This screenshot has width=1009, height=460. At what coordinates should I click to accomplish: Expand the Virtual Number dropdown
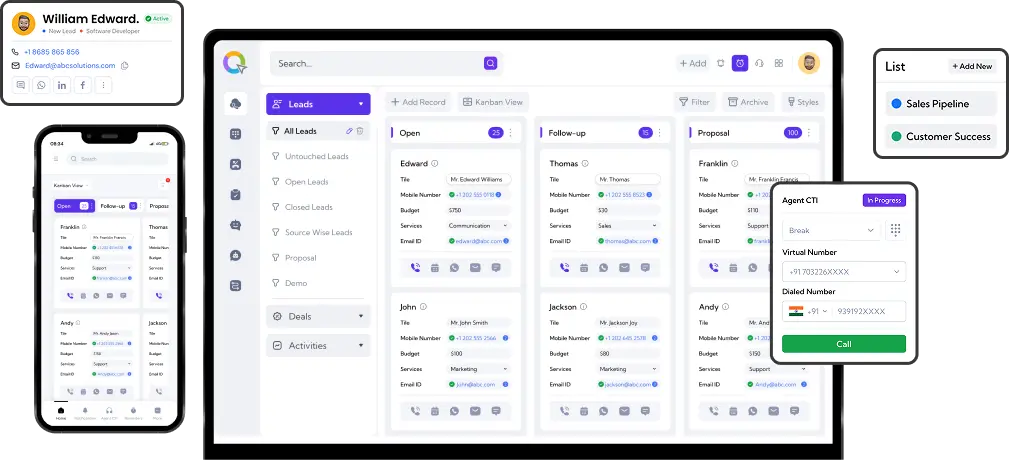click(x=843, y=272)
